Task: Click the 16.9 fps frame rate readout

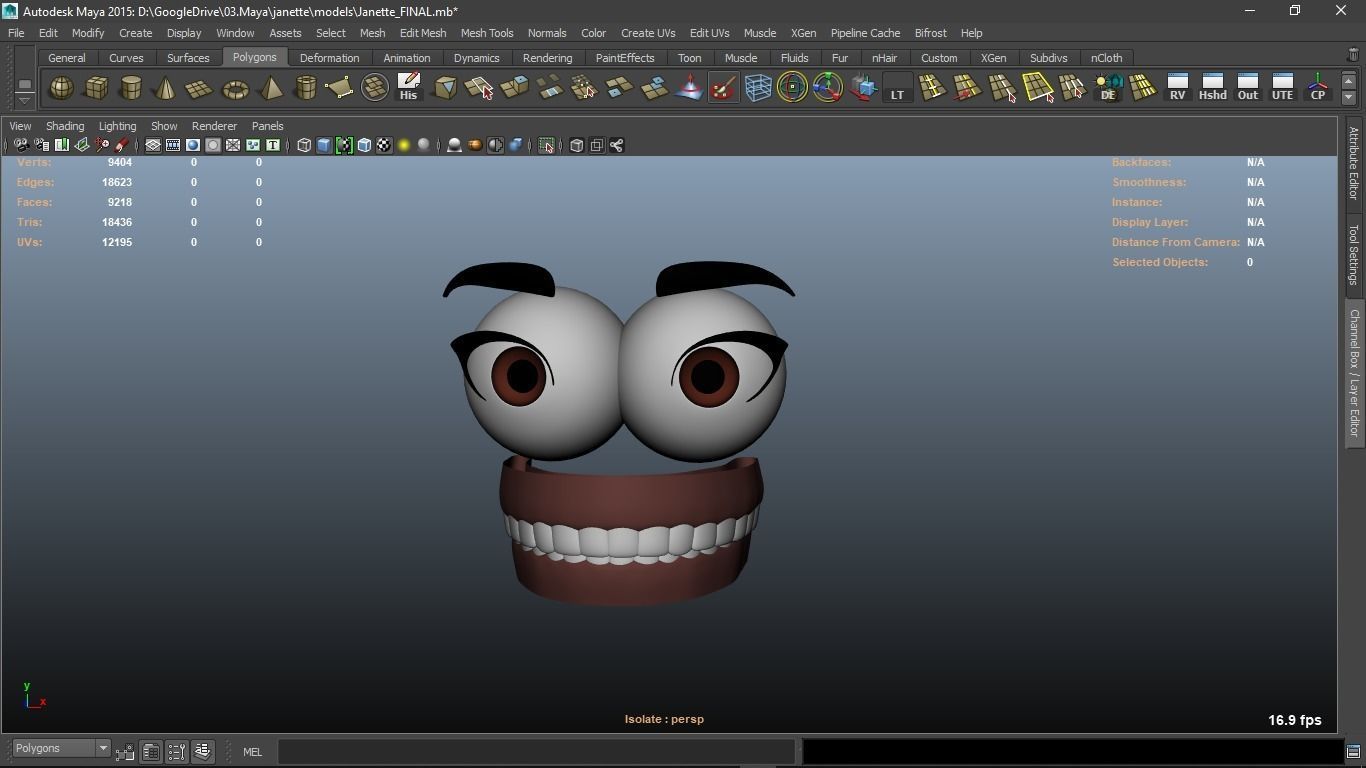Action: pos(1295,720)
